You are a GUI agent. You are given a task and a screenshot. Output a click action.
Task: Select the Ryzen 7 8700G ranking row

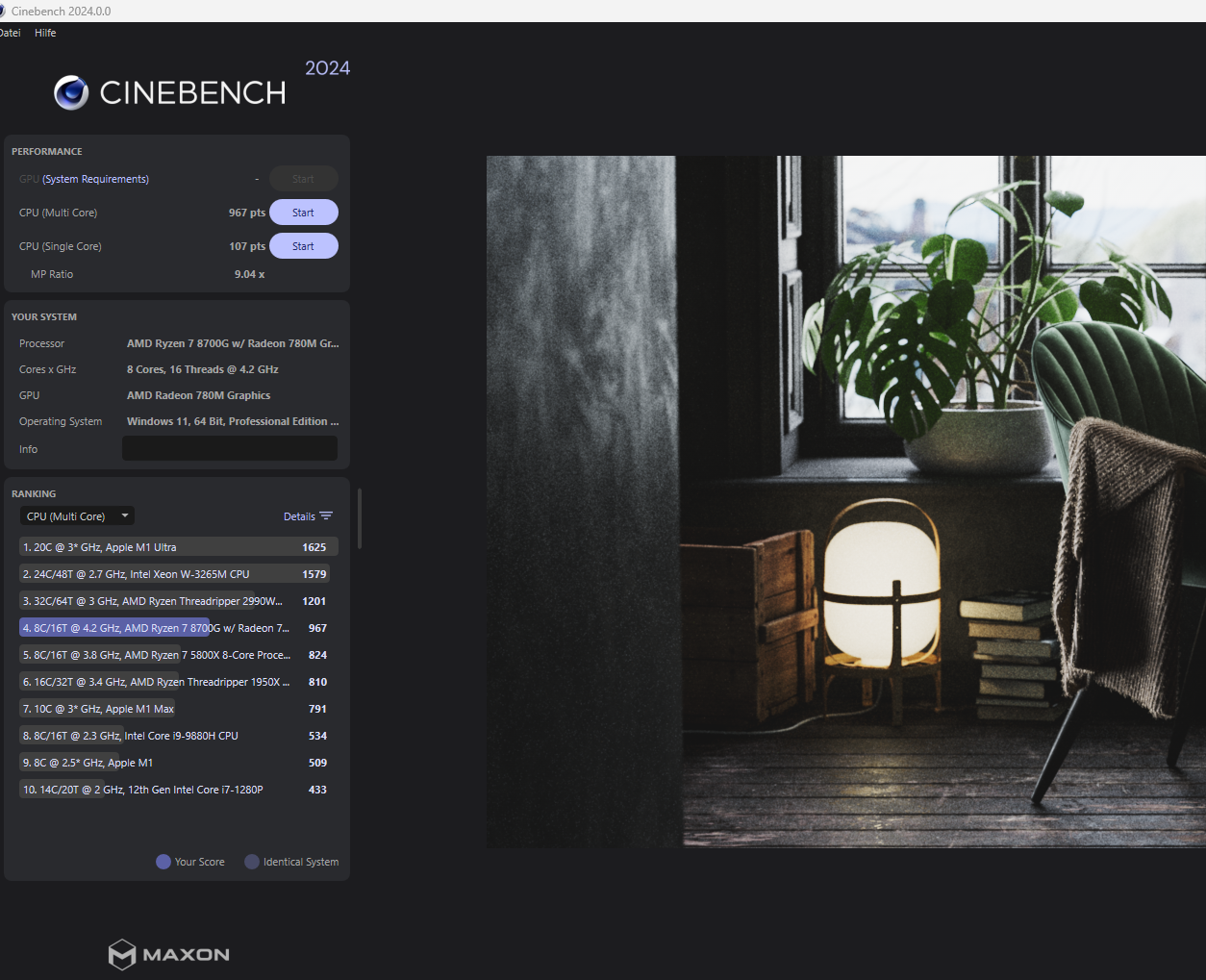[179, 628]
